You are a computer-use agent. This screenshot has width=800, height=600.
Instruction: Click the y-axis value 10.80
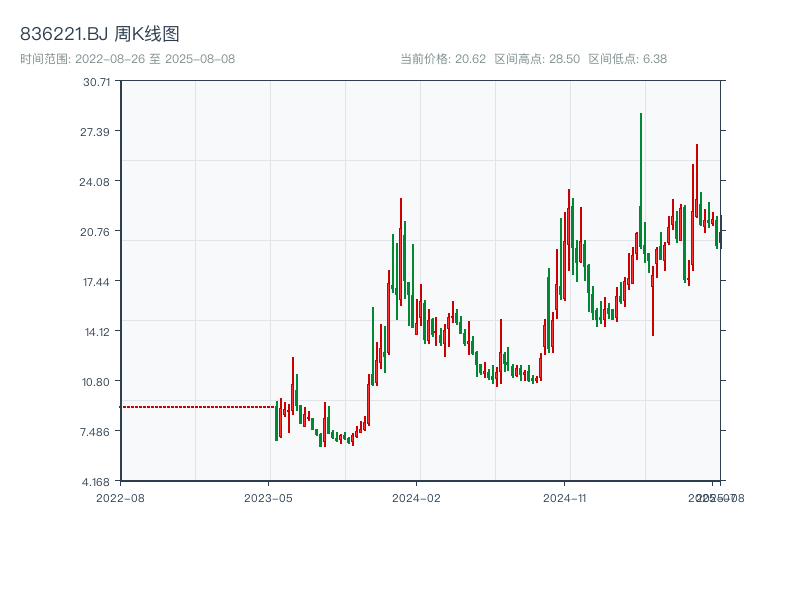click(96, 382)
